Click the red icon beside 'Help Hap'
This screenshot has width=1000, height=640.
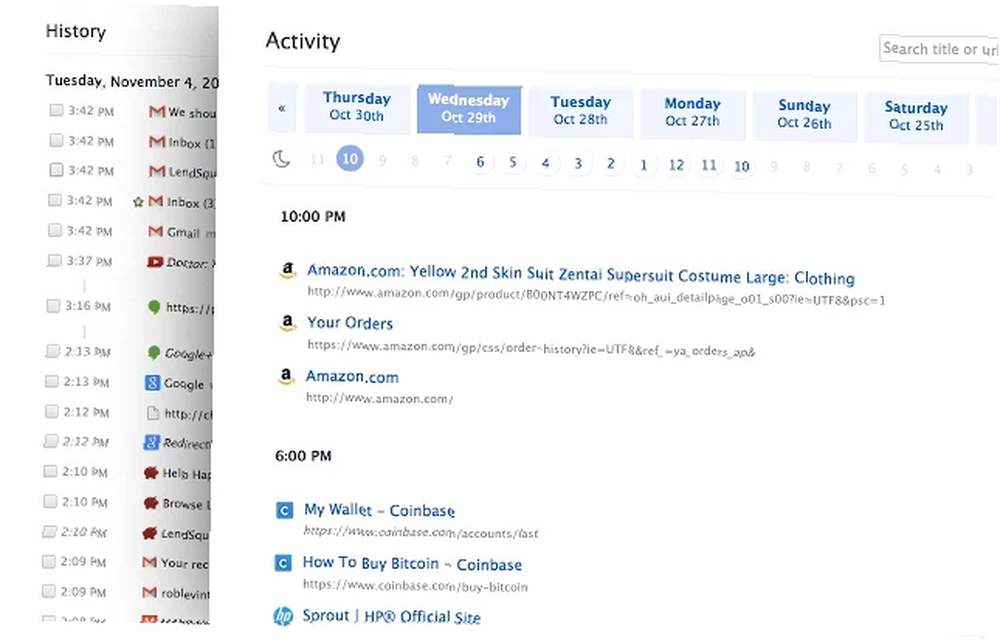click(151, 472)
